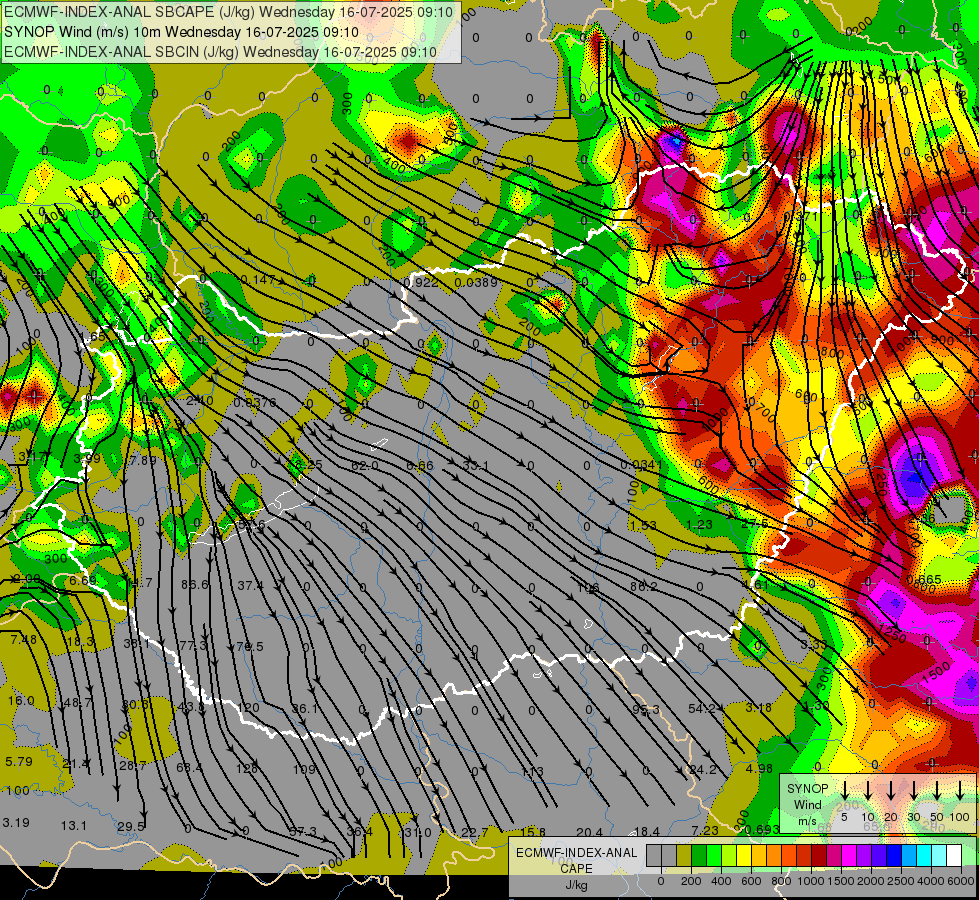Click the map value 29.5
Viewport: 979px width, 900px height.
click(130, 826)
